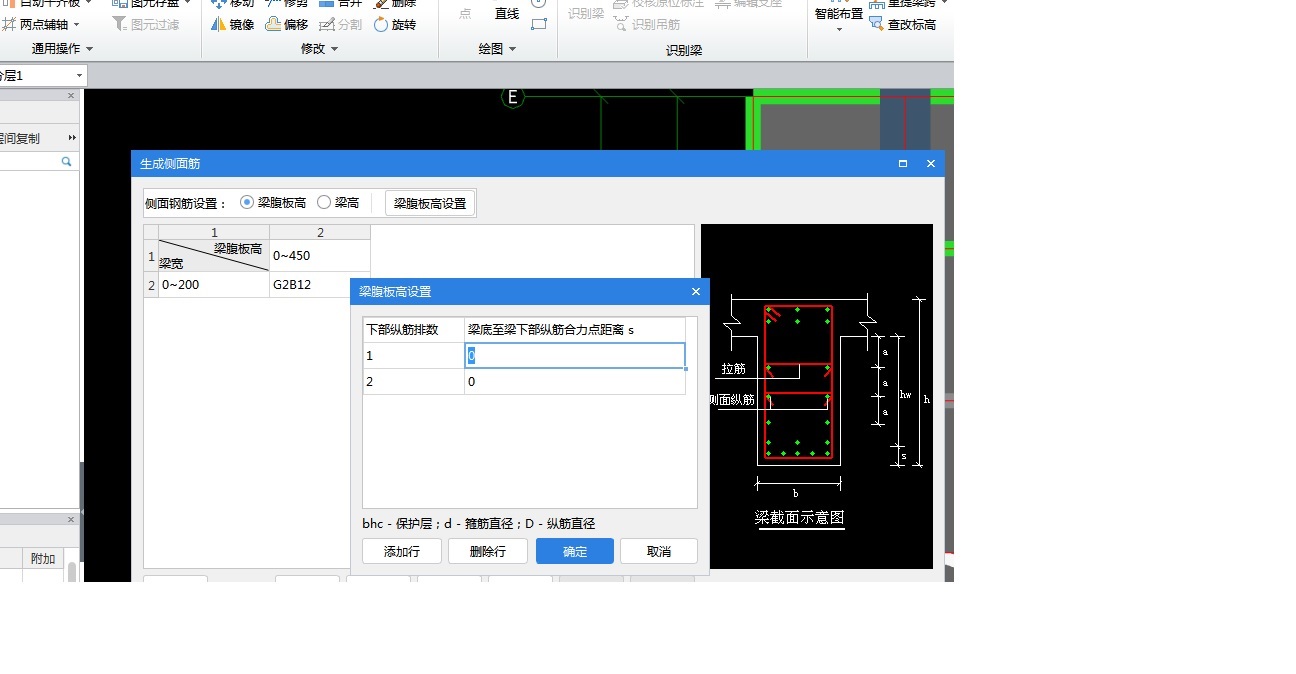Open the floor layer combo box
Image resolution: width=1296 pixels, height=674 pixels.
[x=42, y=75]
